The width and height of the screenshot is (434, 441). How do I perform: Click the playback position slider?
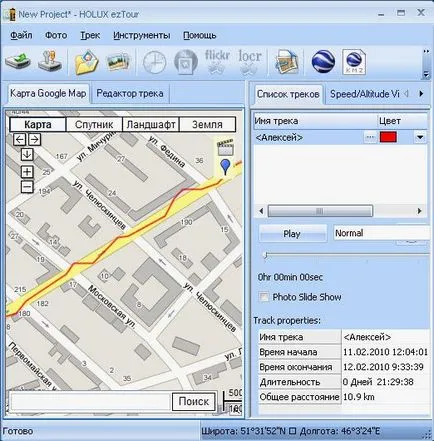point(266,255)
